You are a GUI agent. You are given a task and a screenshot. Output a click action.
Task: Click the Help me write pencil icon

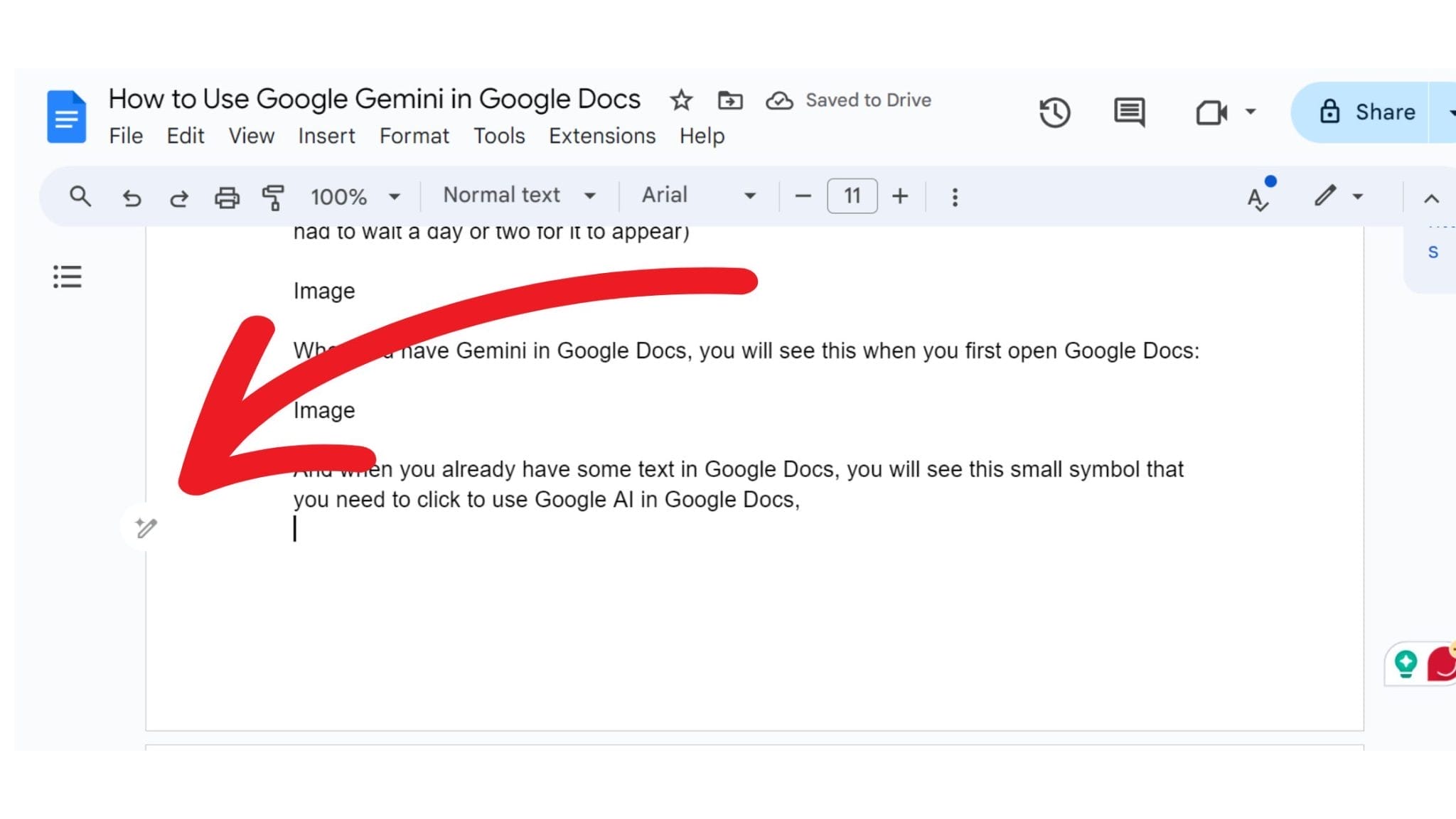coord(145,528)
